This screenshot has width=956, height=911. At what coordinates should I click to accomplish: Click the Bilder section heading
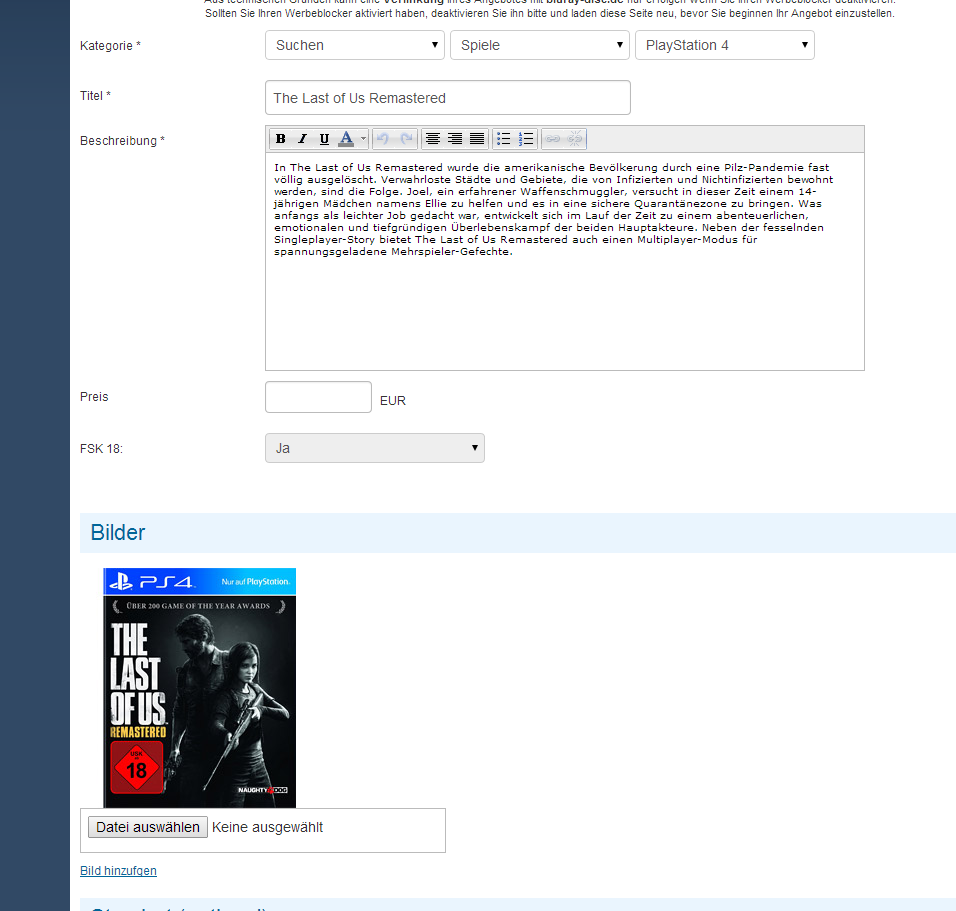pyautogui.click(x=118, y=532)
